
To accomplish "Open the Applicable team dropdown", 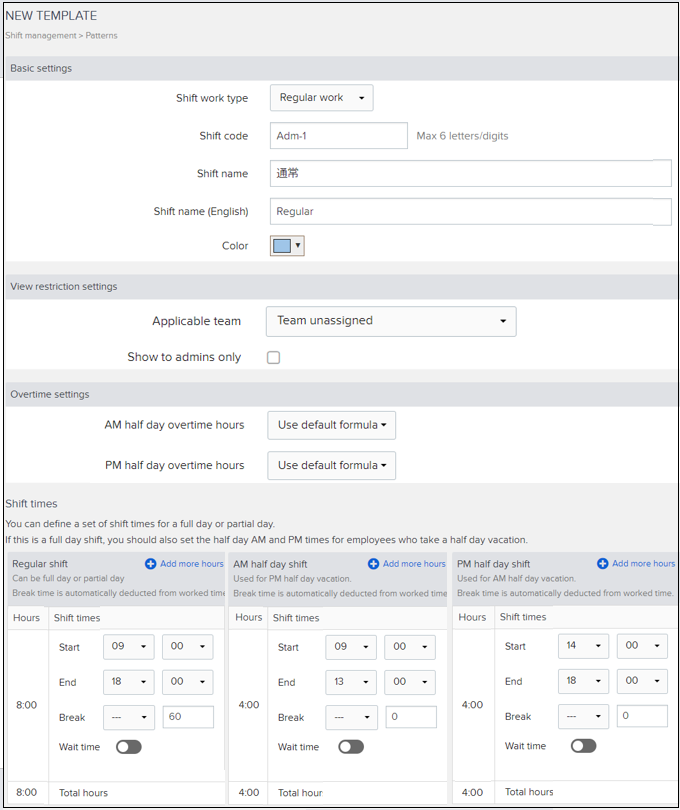I will coord(390,321).
